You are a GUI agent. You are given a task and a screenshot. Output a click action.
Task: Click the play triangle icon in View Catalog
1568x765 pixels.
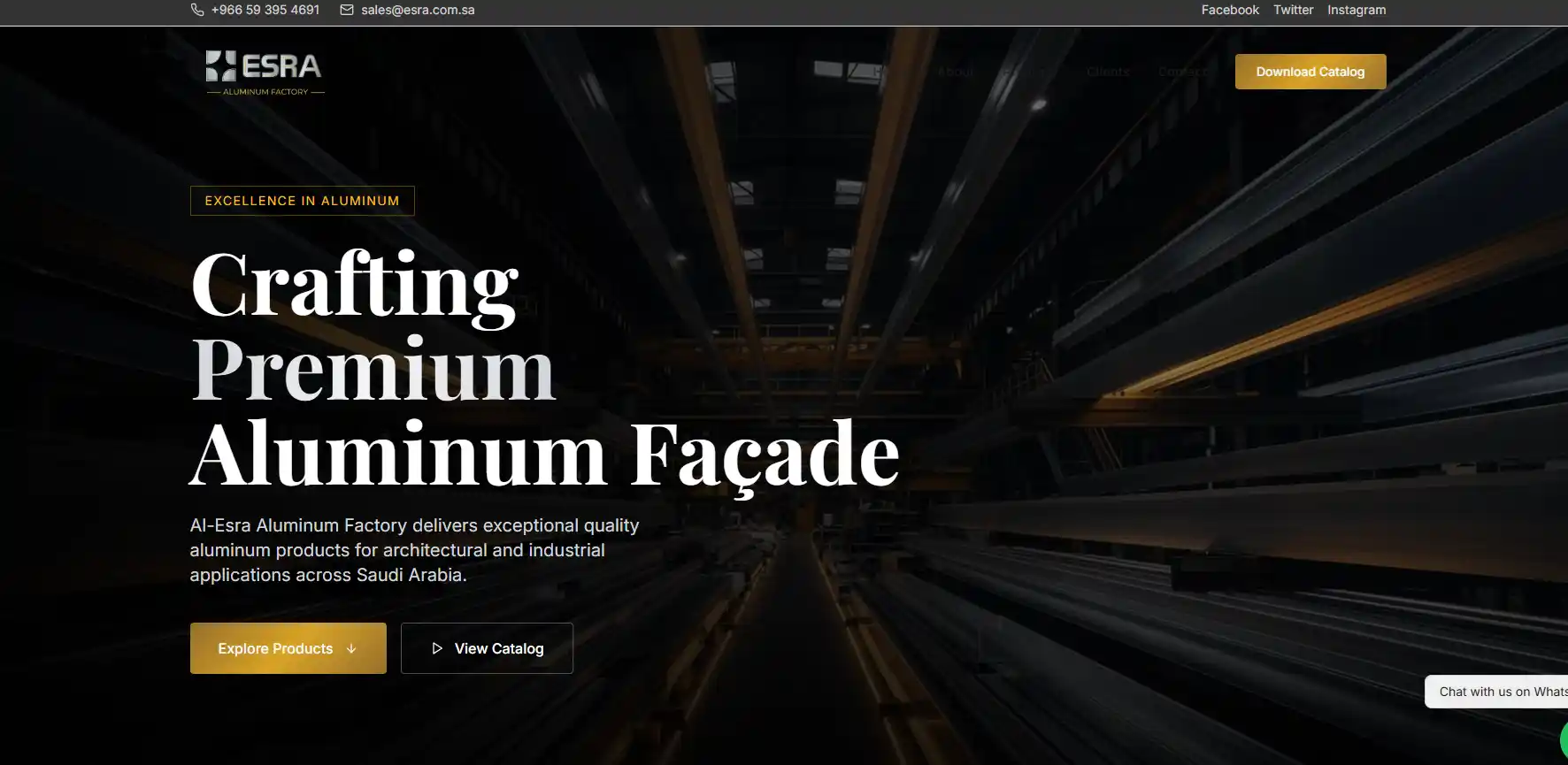click(437, 648)
